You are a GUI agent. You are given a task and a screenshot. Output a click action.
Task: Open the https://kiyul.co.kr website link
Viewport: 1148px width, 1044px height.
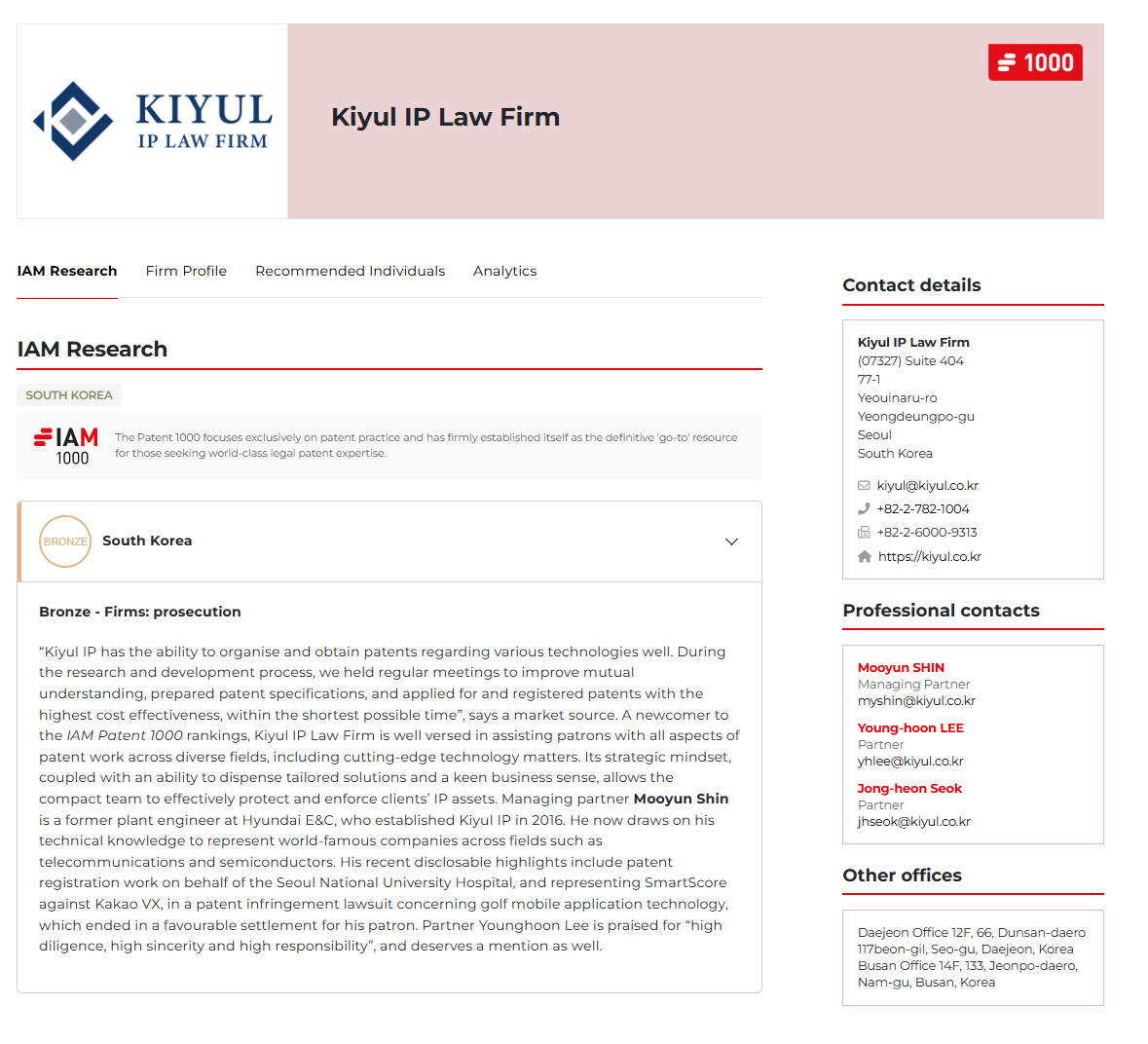click(x=930, y=556)
